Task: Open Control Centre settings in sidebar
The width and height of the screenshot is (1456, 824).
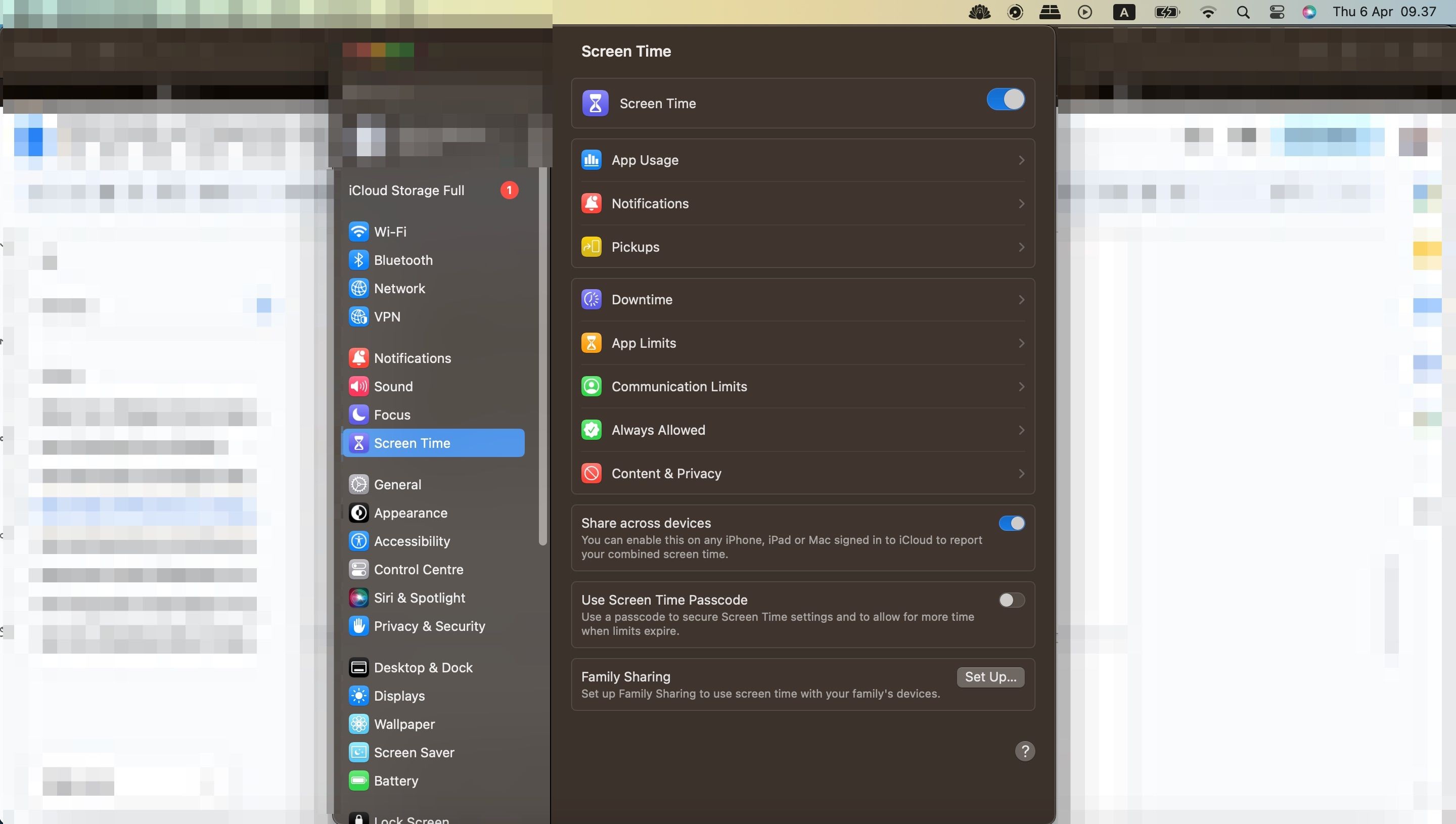Action: click(433, 569)
